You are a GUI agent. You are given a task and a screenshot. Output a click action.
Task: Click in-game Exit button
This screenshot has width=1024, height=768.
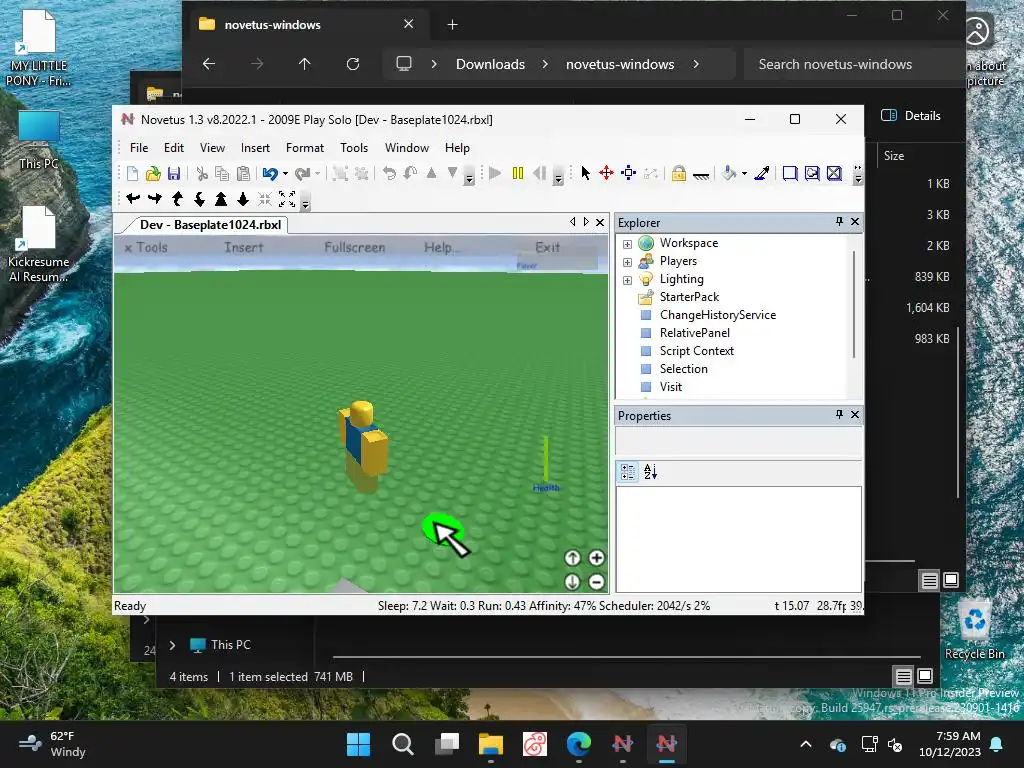[x=547, y=248]
